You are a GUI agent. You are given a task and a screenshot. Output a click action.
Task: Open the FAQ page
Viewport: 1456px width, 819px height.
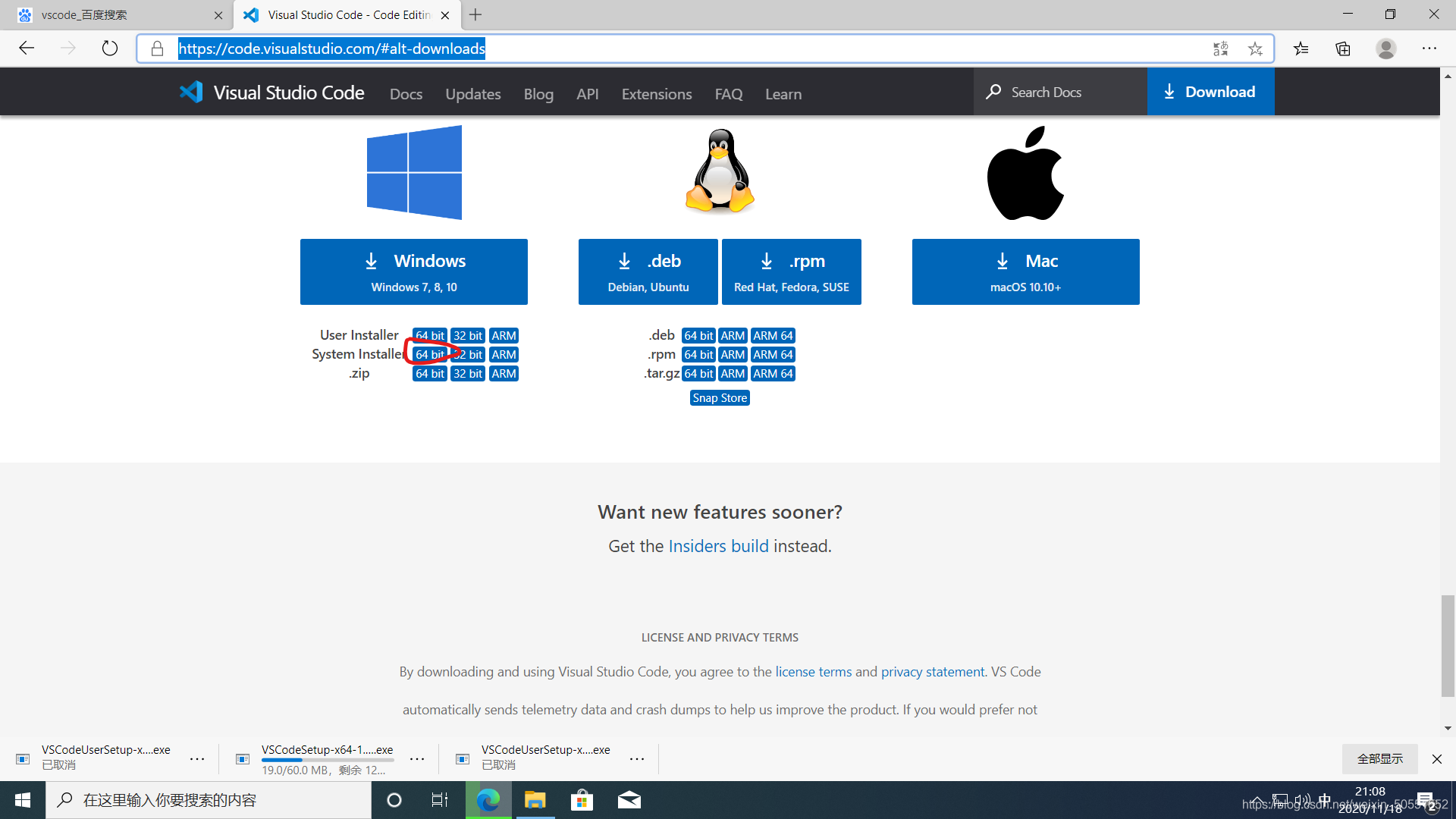[729, 94]
